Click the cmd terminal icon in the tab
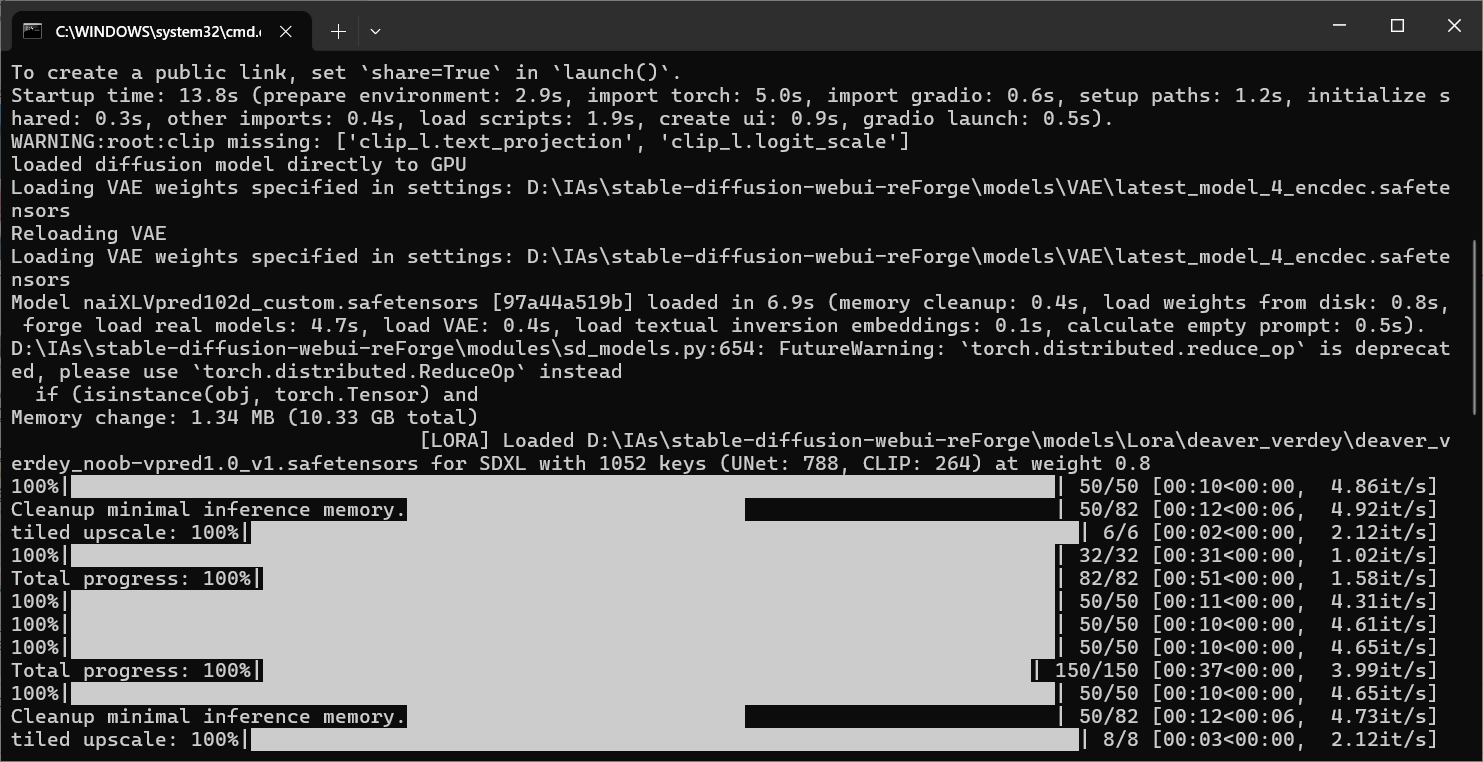 coord(32,31)
